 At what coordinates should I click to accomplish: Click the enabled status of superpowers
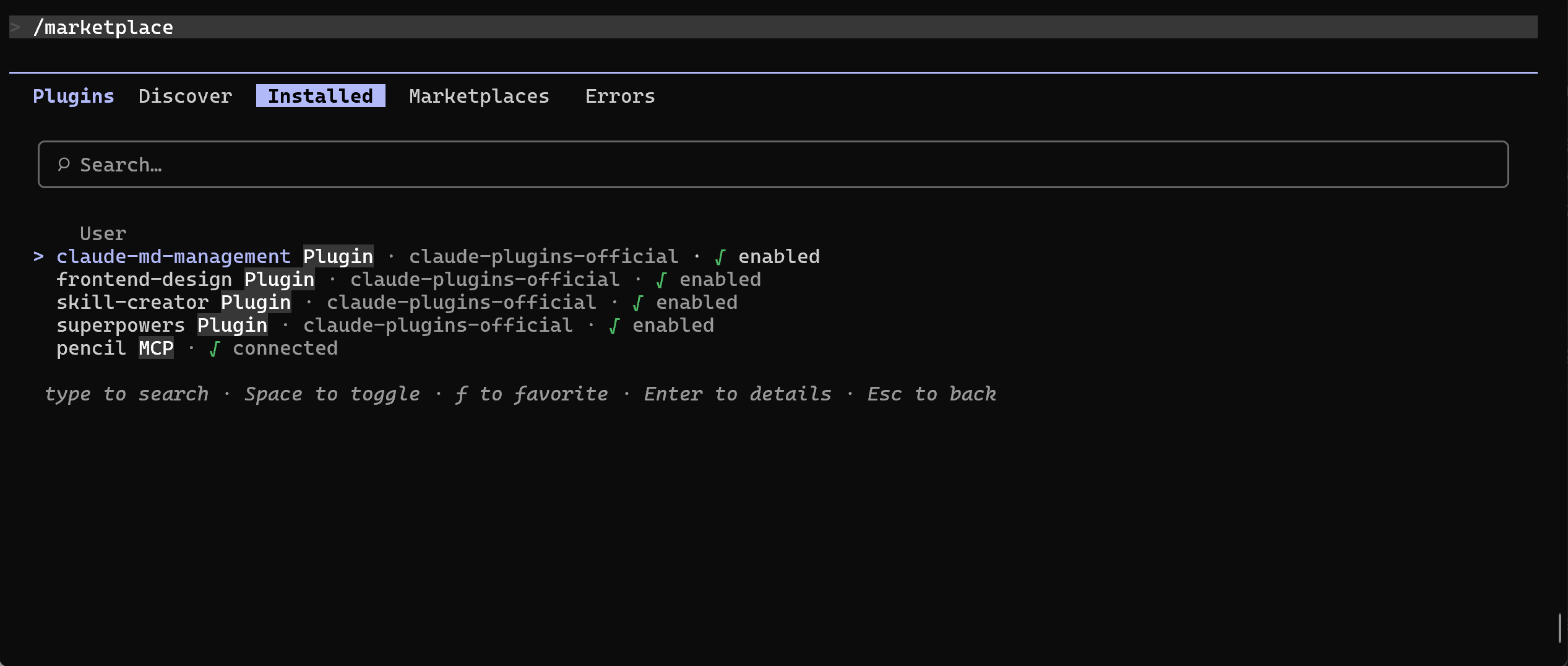[673, 326]
